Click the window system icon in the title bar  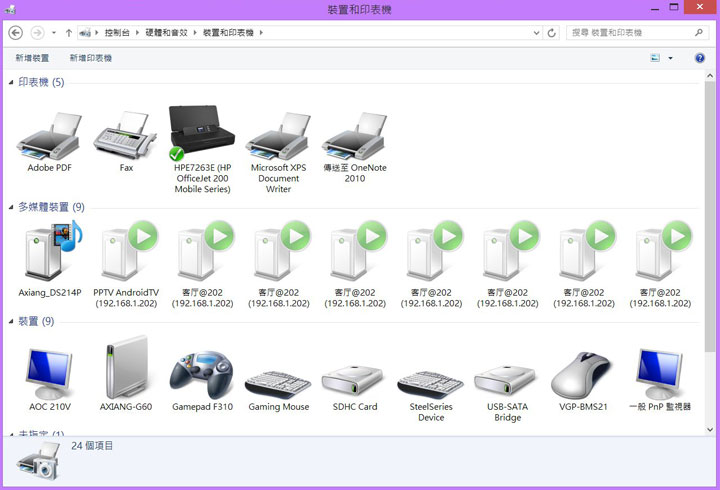[x=10, y=8]
